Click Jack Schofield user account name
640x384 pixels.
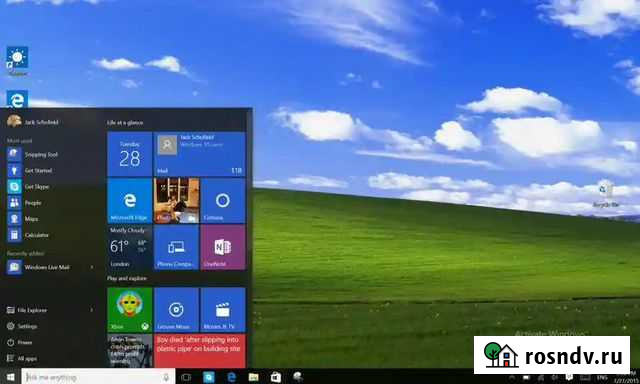pyautogui.click(x=41, y=122)
